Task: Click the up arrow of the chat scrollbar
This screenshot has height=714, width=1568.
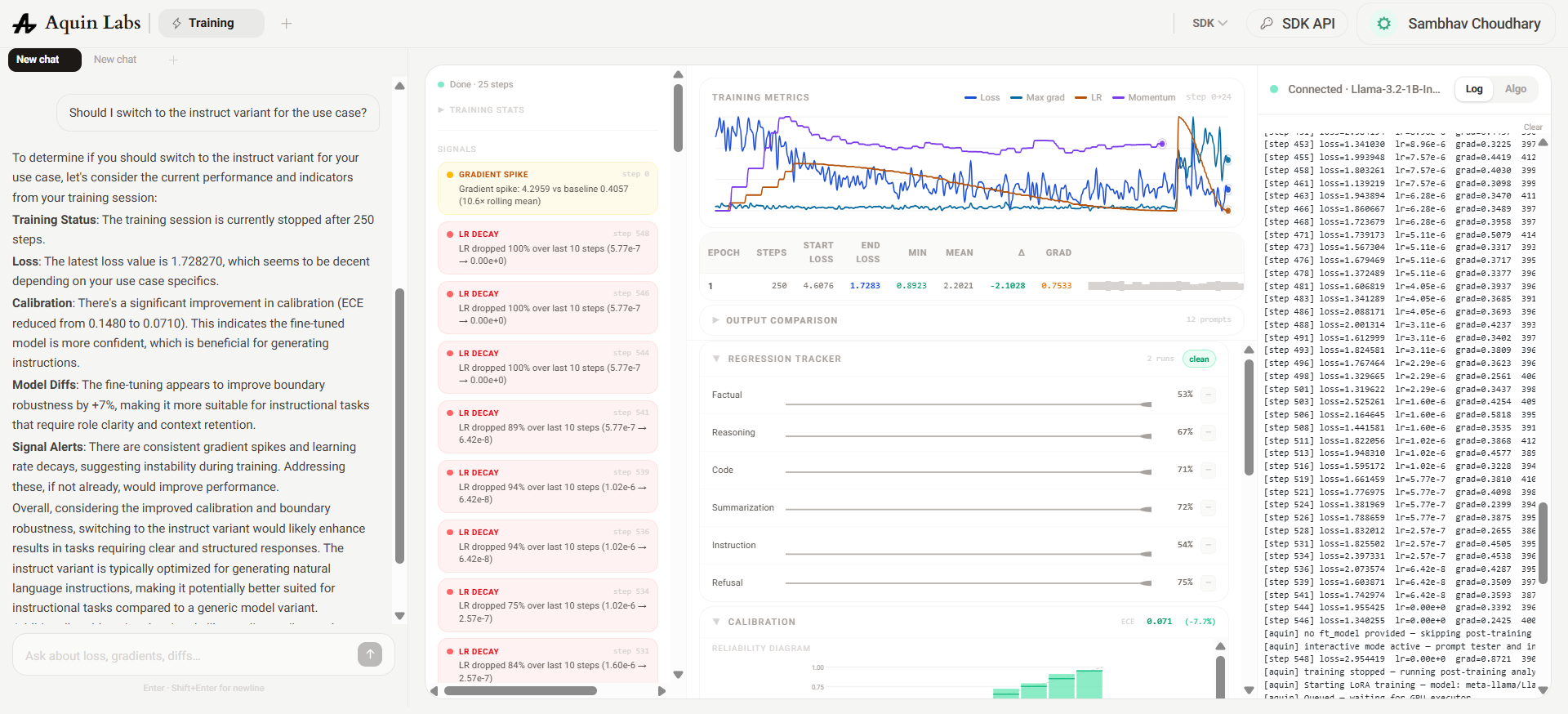Action: [399, 86]
